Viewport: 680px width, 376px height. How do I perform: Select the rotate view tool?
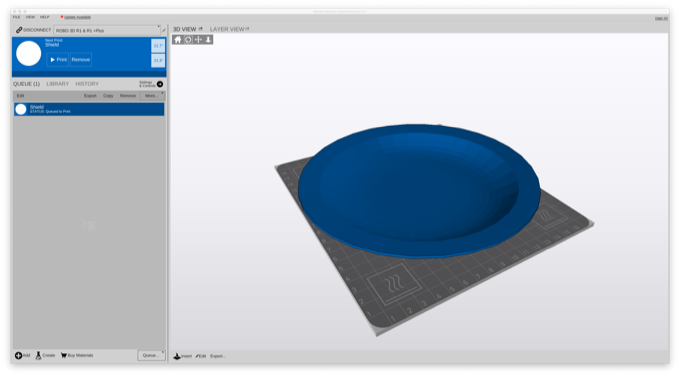188,40
